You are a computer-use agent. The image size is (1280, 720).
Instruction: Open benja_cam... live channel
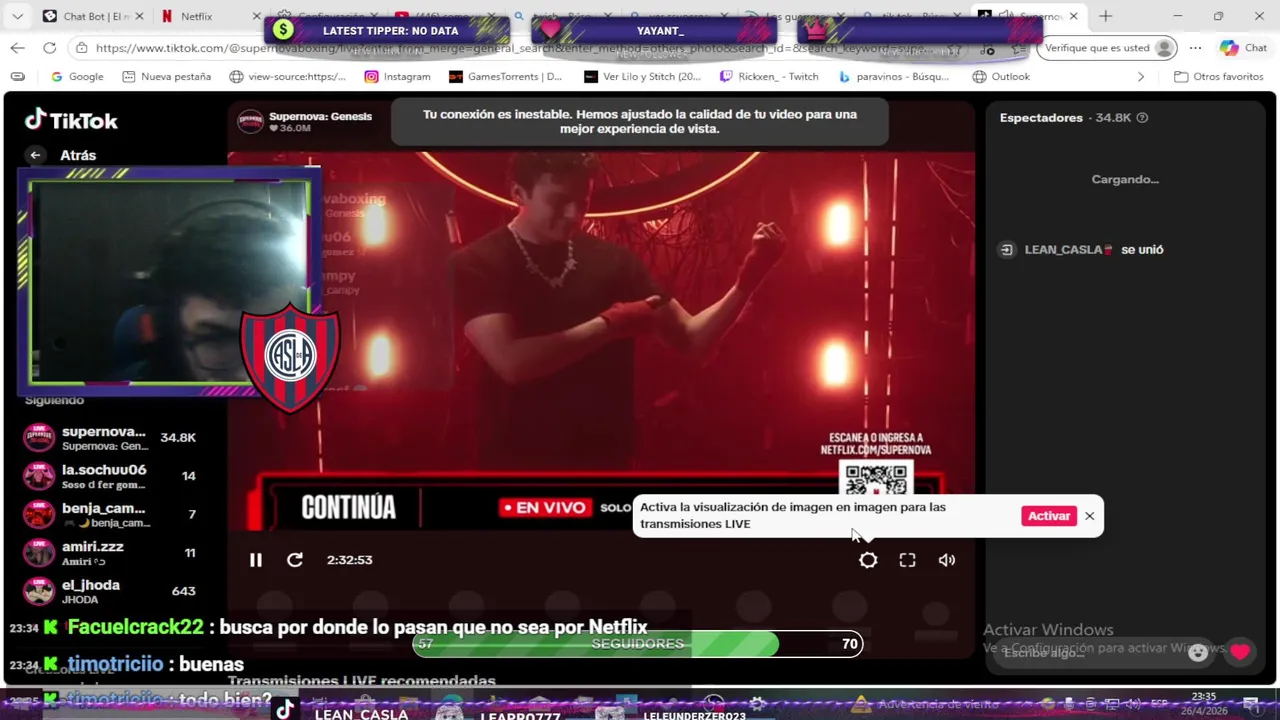tap(110, 514)
